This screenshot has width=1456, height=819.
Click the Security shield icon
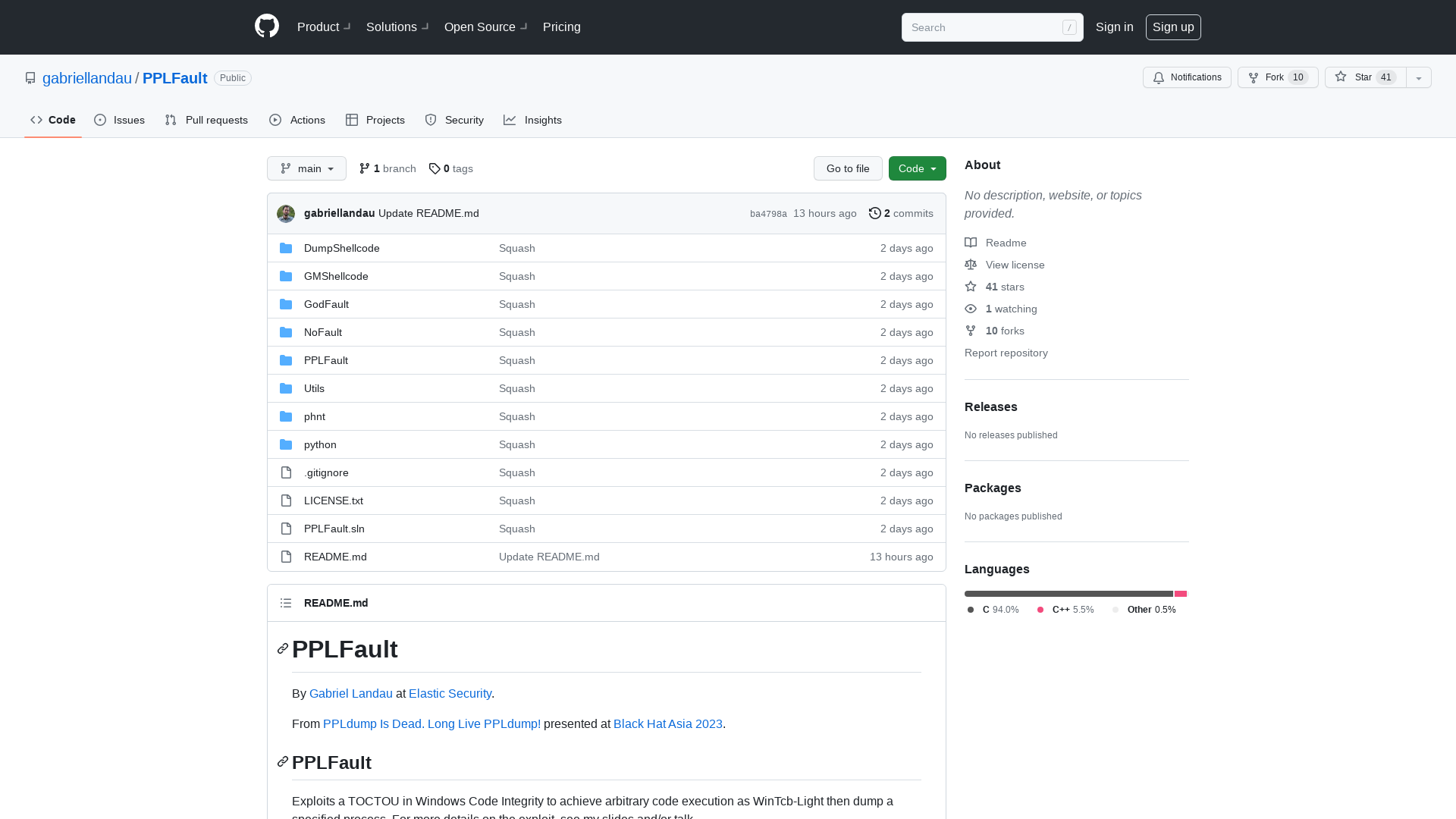(430, 120)
